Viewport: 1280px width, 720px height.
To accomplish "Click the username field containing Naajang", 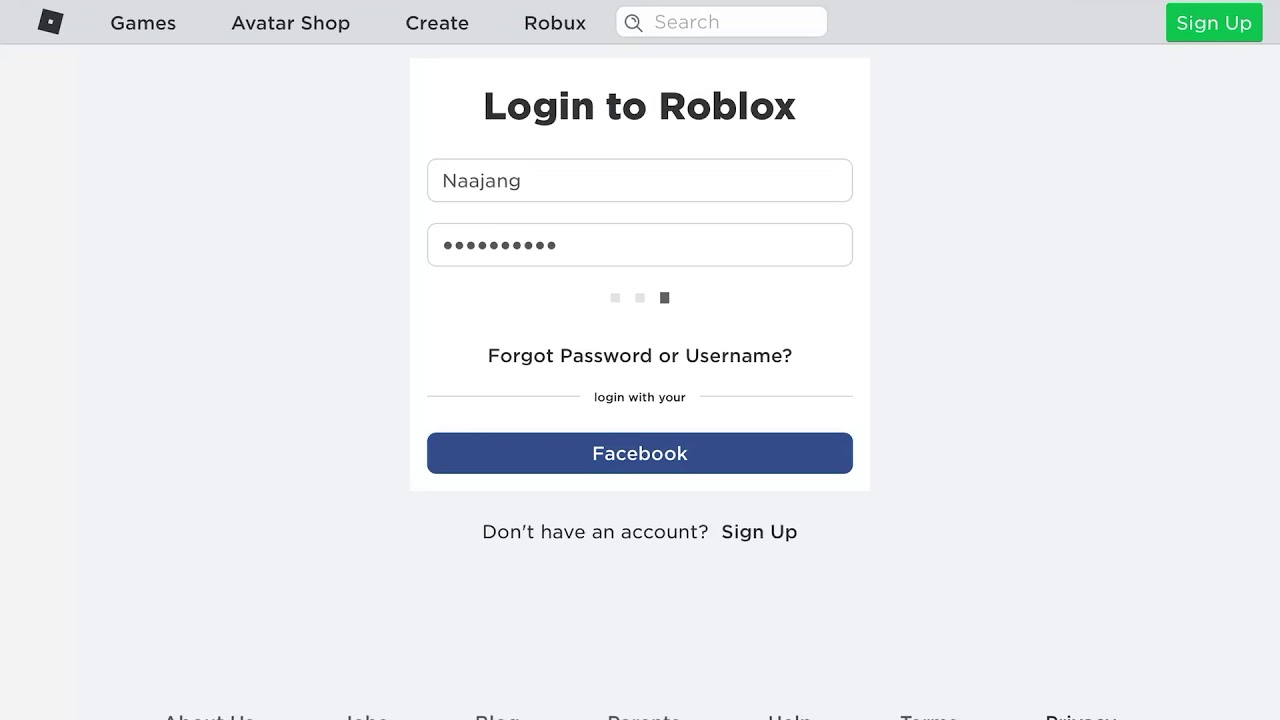I will (x=640, y=181).
